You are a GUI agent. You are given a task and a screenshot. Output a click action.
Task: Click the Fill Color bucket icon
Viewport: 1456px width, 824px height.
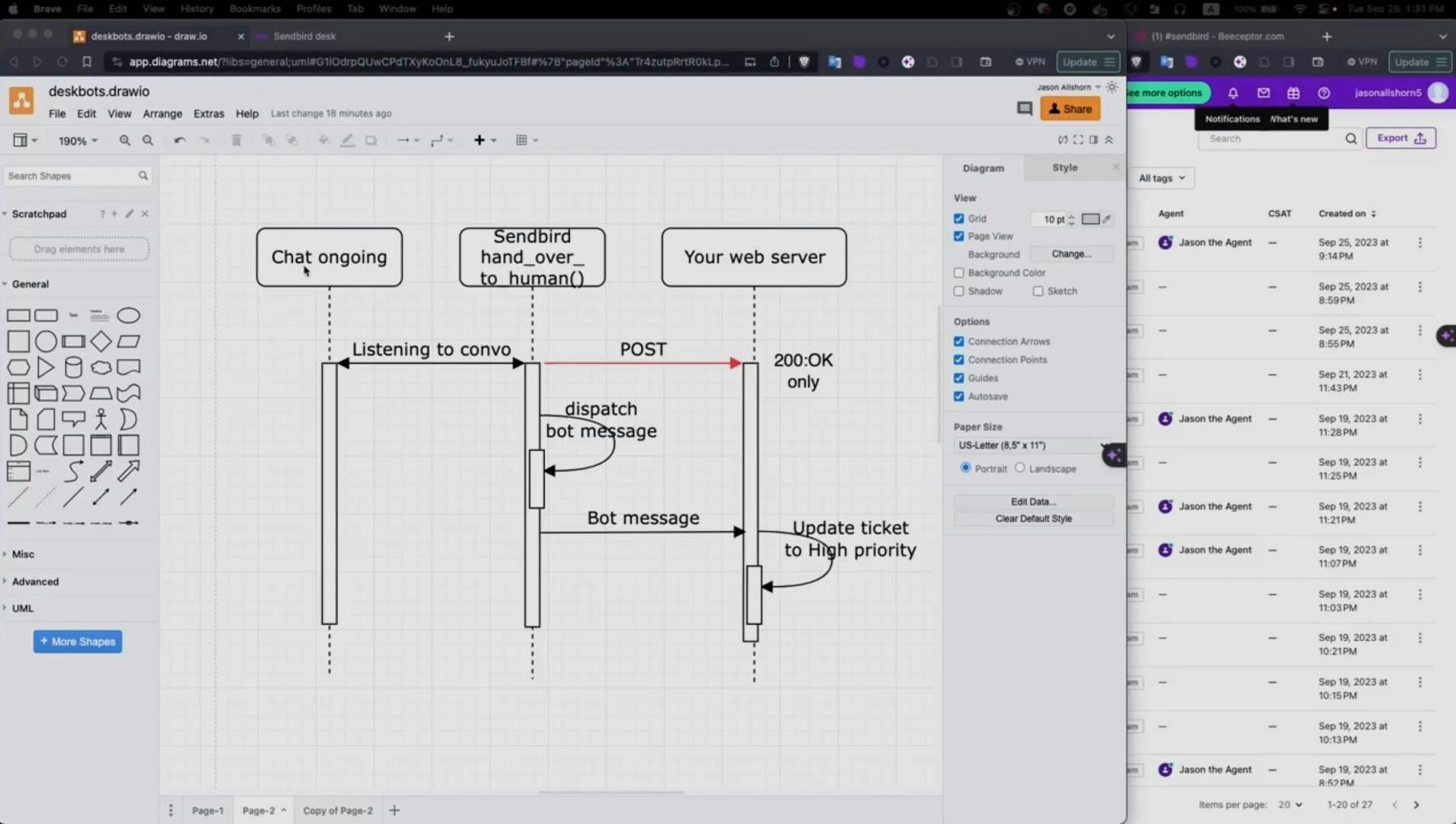324,140
